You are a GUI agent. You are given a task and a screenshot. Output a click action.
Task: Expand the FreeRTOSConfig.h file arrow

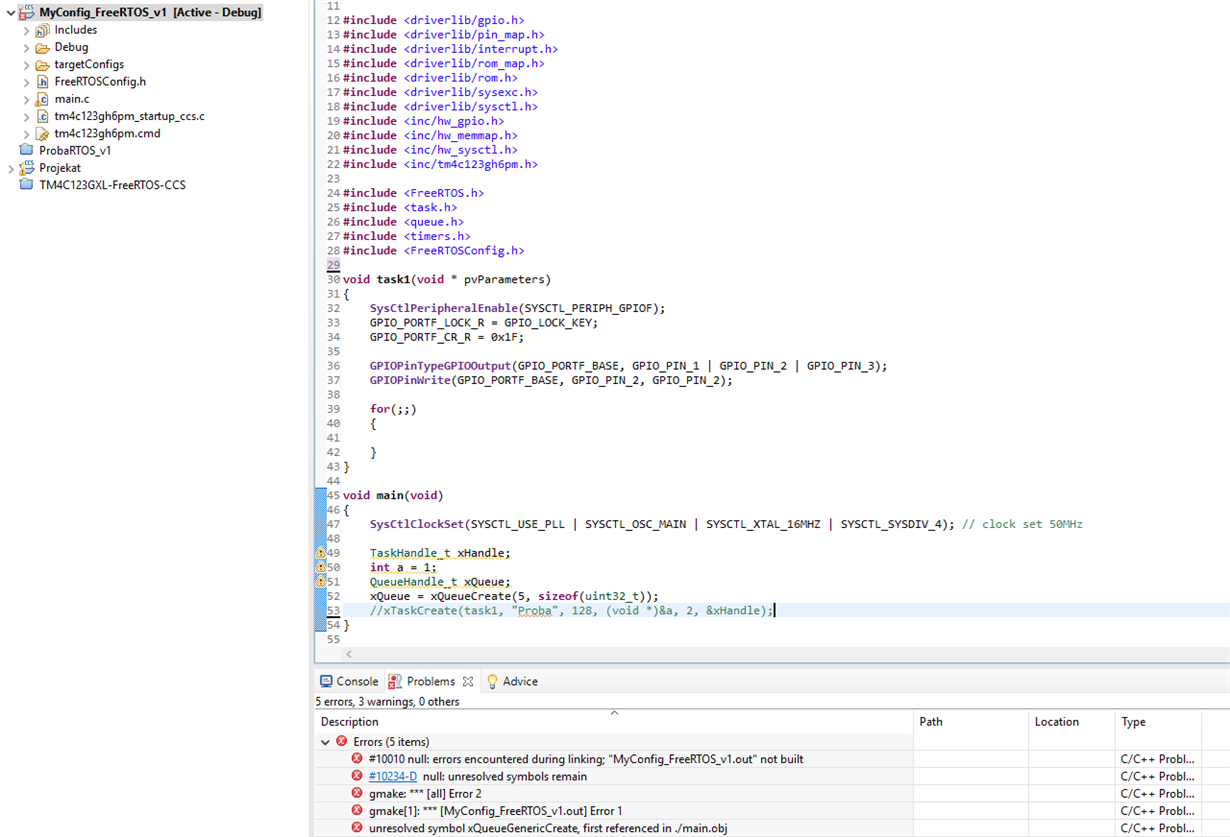(27, 82)
